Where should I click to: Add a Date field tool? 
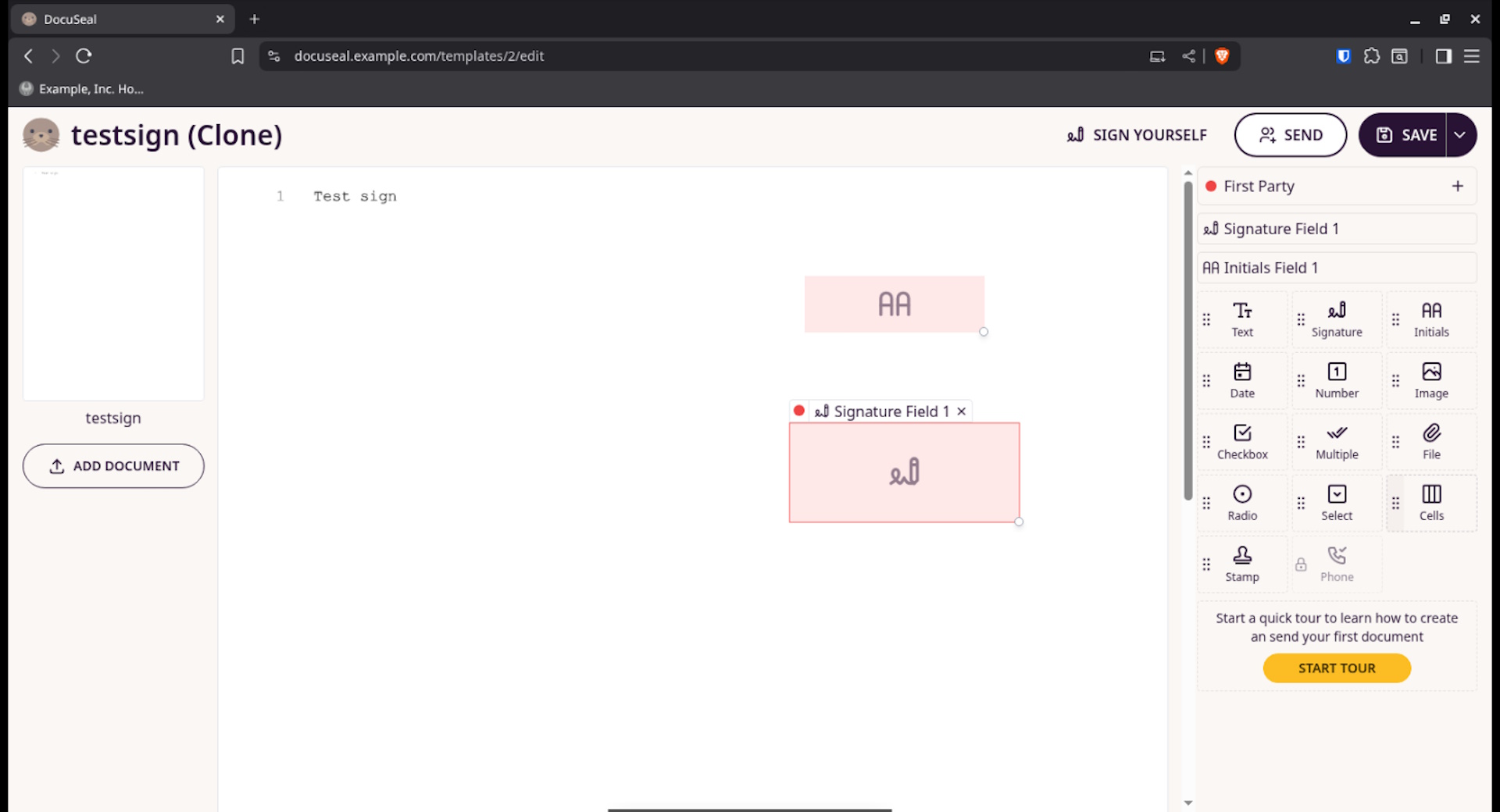(x=1242, y=380)
